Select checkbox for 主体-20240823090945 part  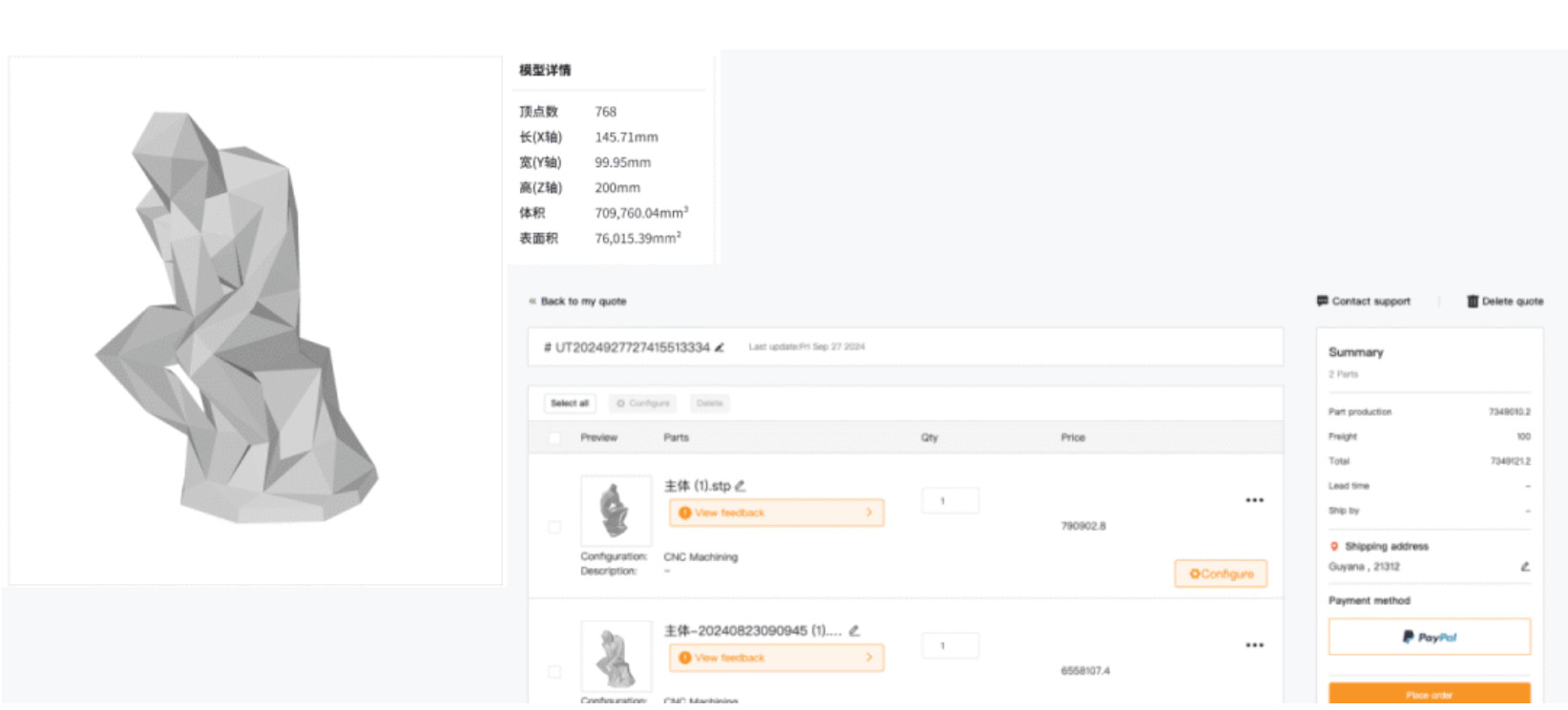(x=554, y=672)
